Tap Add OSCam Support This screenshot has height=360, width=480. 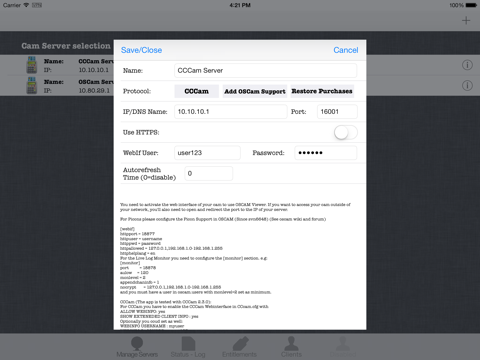[255, 91]
